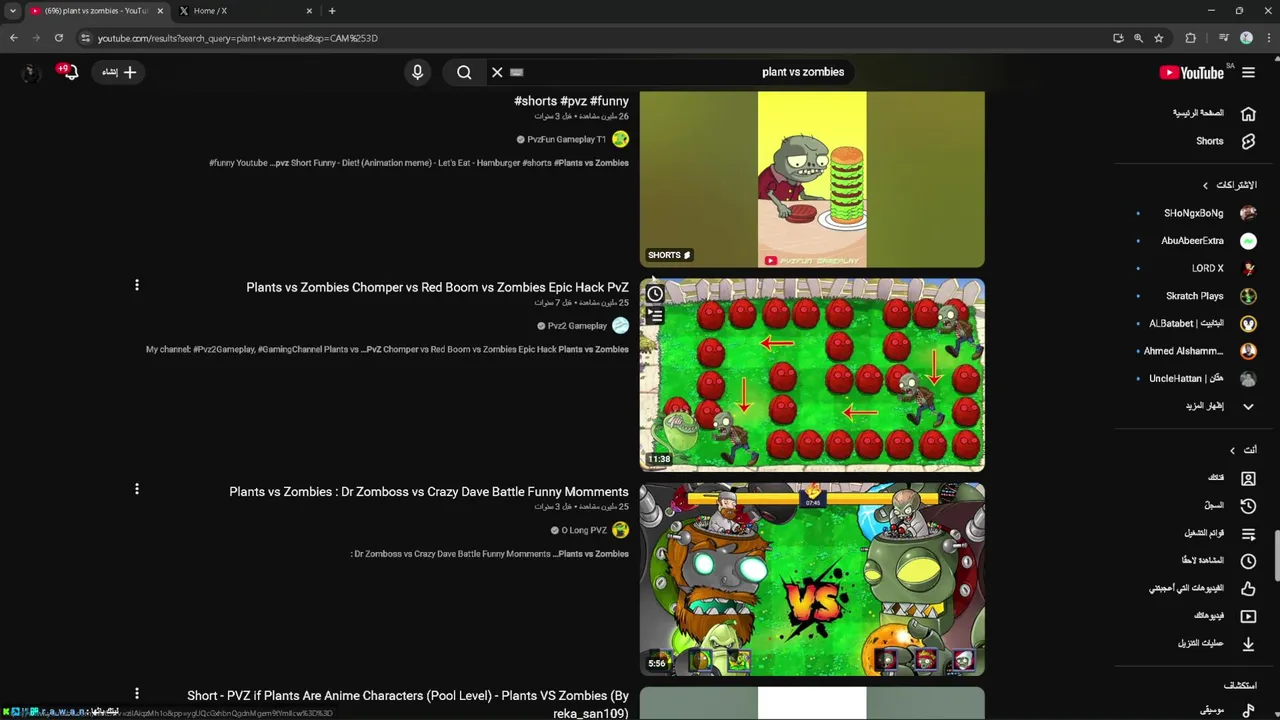Click Add to queue overlay on Chomper thumbnail

[654, 315]
